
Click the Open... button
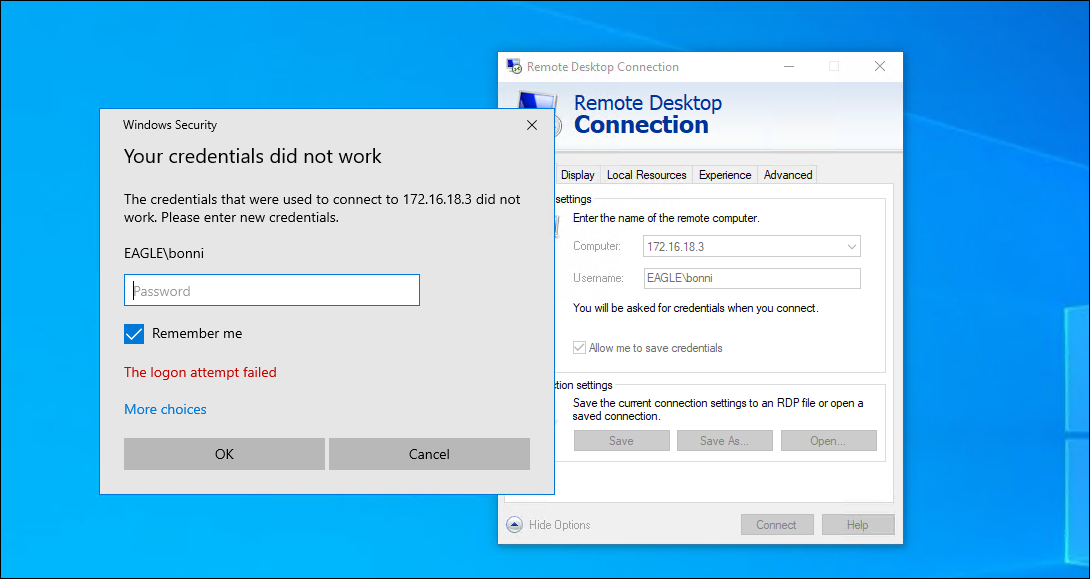pos(828,441)
